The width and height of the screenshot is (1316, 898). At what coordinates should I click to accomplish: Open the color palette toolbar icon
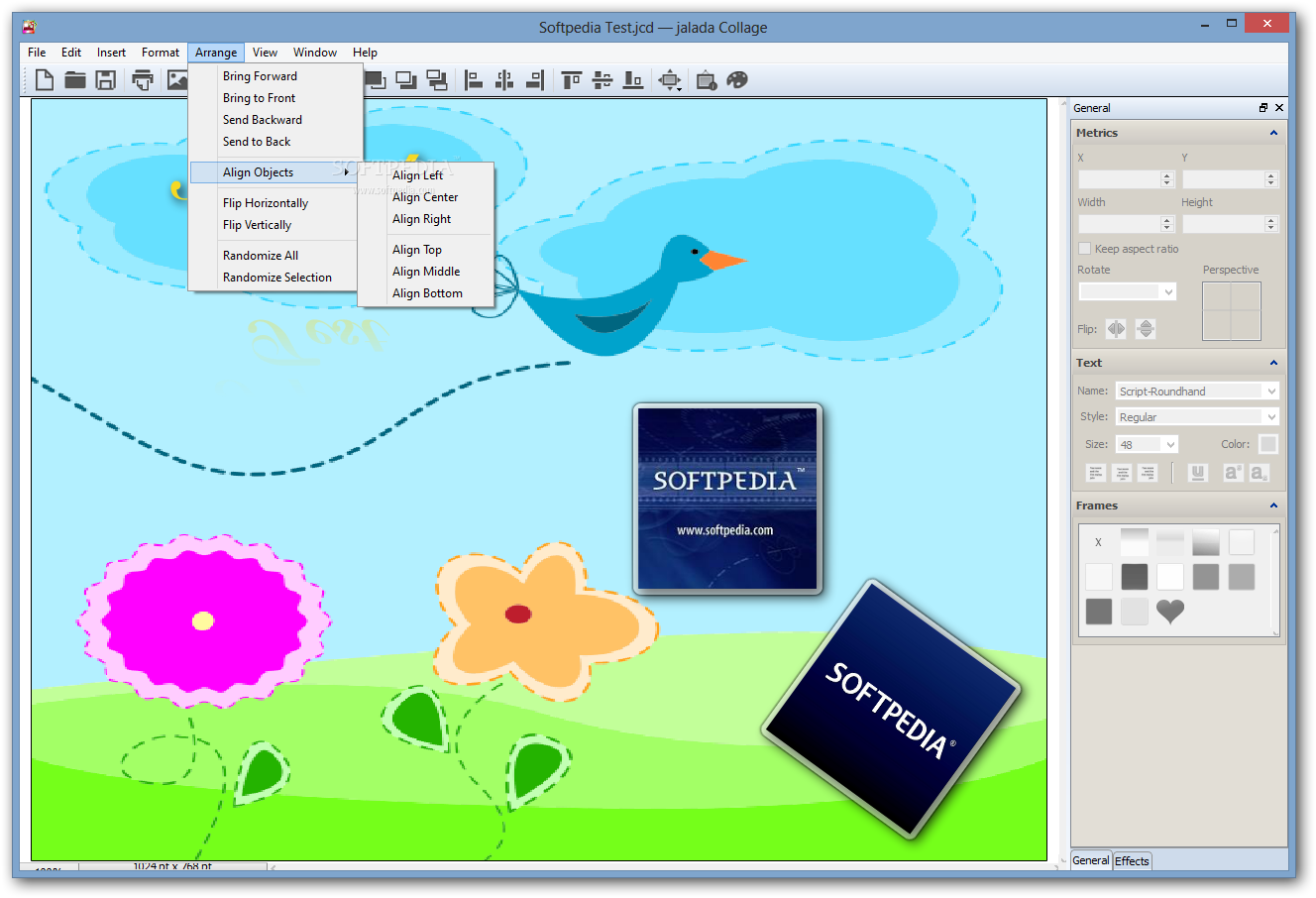737,80
